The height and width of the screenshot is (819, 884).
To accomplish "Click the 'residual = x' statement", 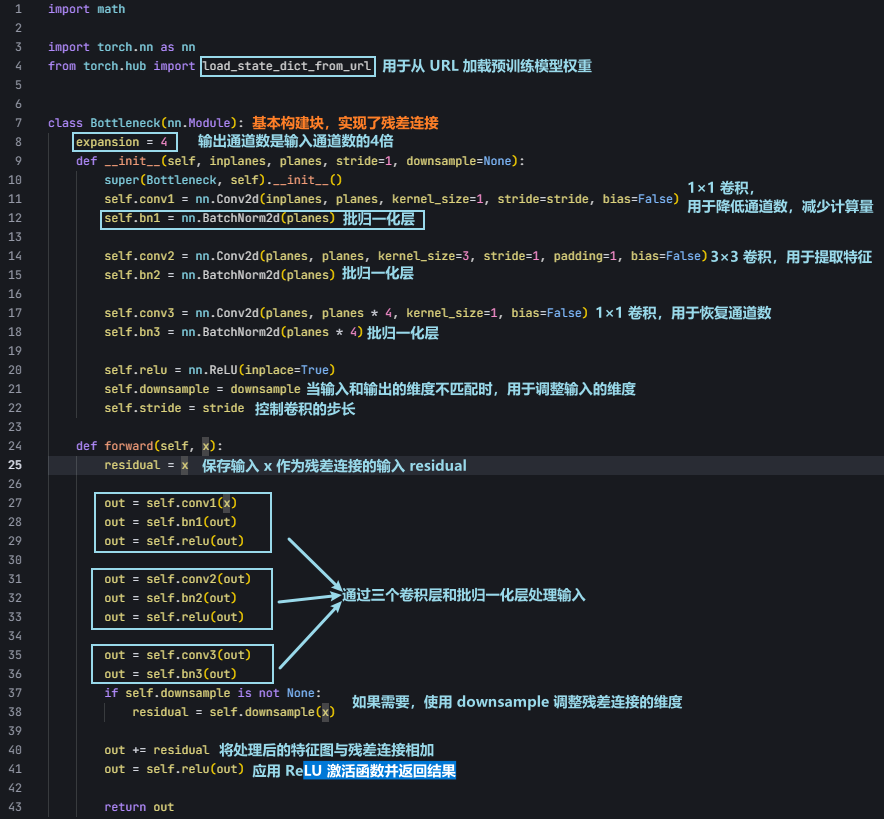I will (x=145, y=465).
